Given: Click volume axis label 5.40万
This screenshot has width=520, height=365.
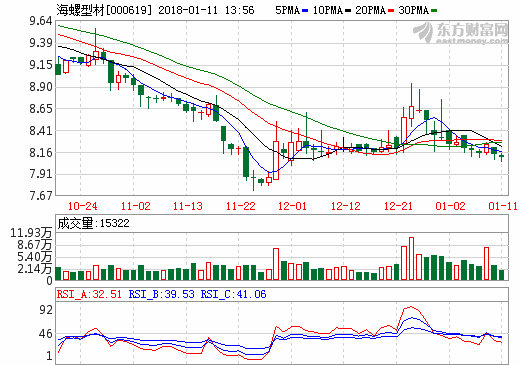Looking at the screenshot, I should click(35, 257).
